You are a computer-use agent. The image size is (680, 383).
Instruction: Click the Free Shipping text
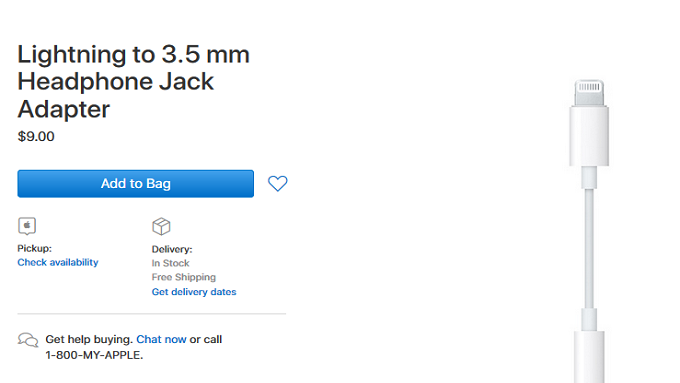tap(183, 277)
